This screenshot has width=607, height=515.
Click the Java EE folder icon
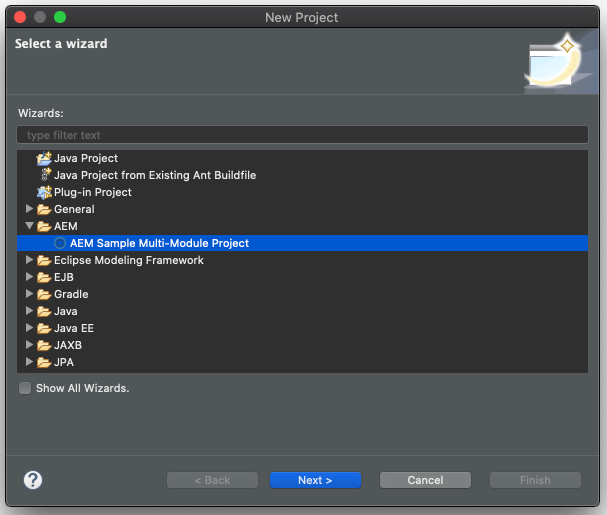[44, 329]
